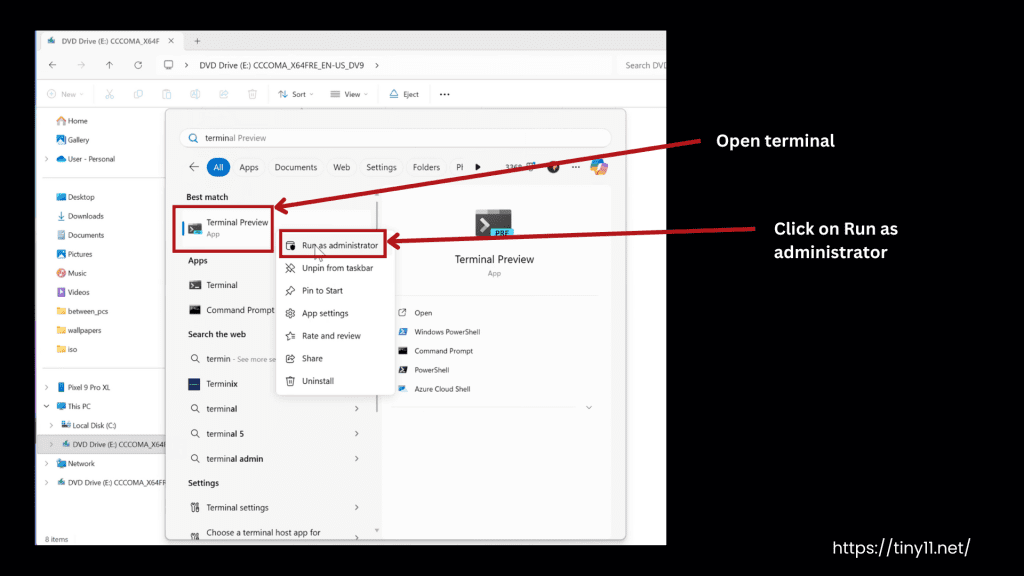Image resolution: width=1024 pixels, height=576 pixels.
Task: Select Uninstall in the context menu
Action: click(x=318, y=381)
